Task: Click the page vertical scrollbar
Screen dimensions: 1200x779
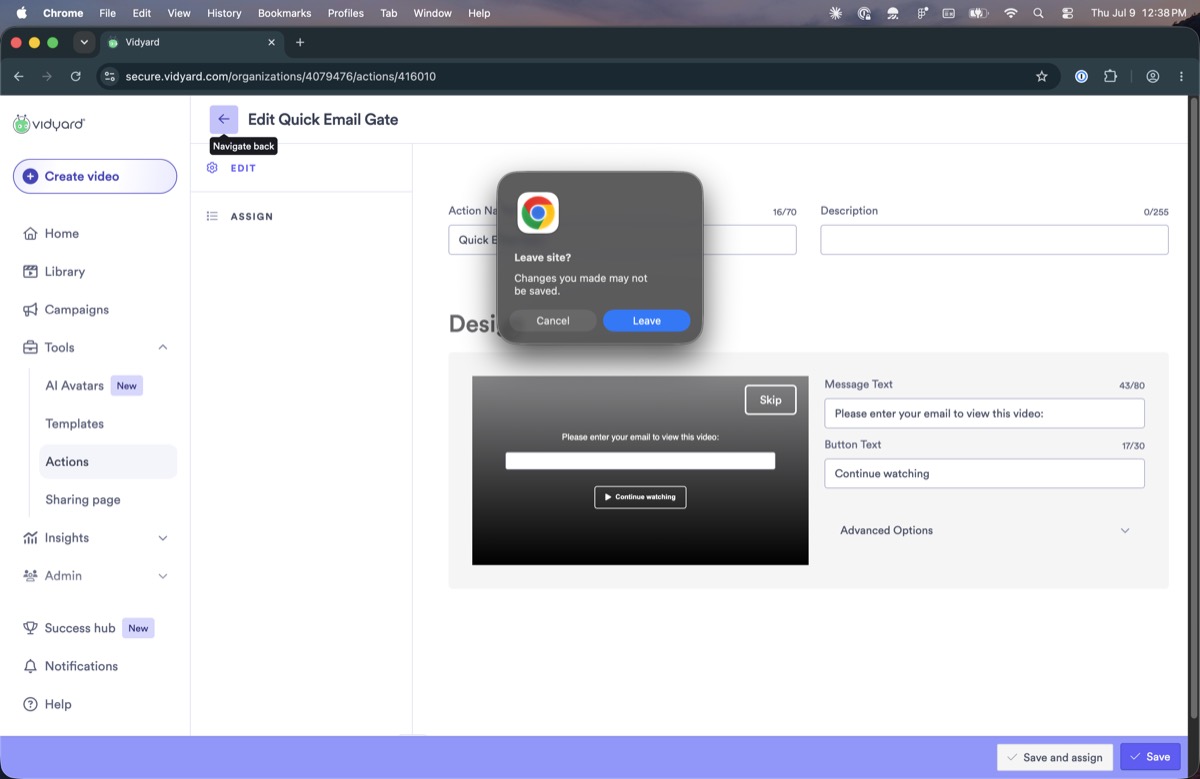Action: pyautogui.click(x=1193, y=408)
